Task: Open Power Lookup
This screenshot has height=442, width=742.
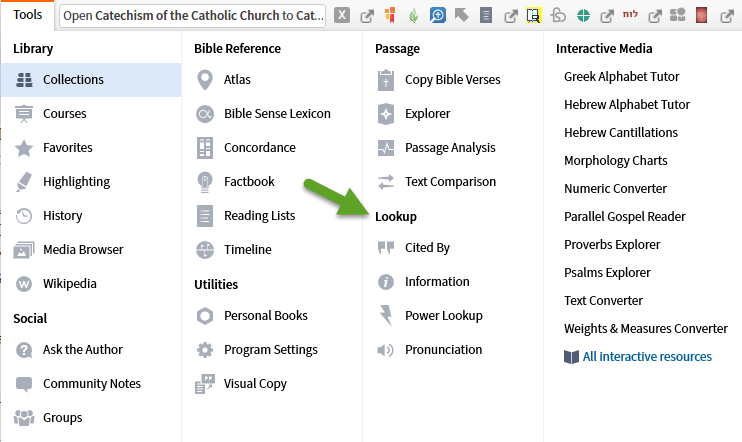Action: [443, 316]
